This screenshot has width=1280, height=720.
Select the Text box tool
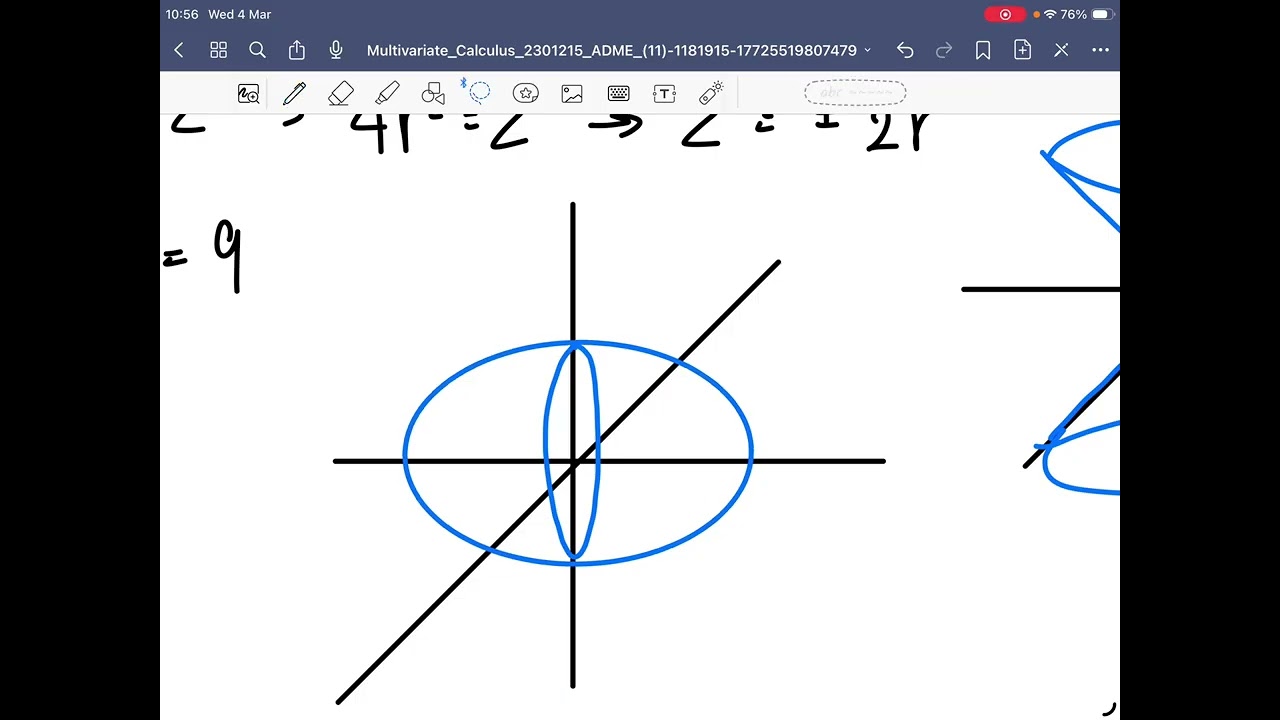(x=664, y=94)
